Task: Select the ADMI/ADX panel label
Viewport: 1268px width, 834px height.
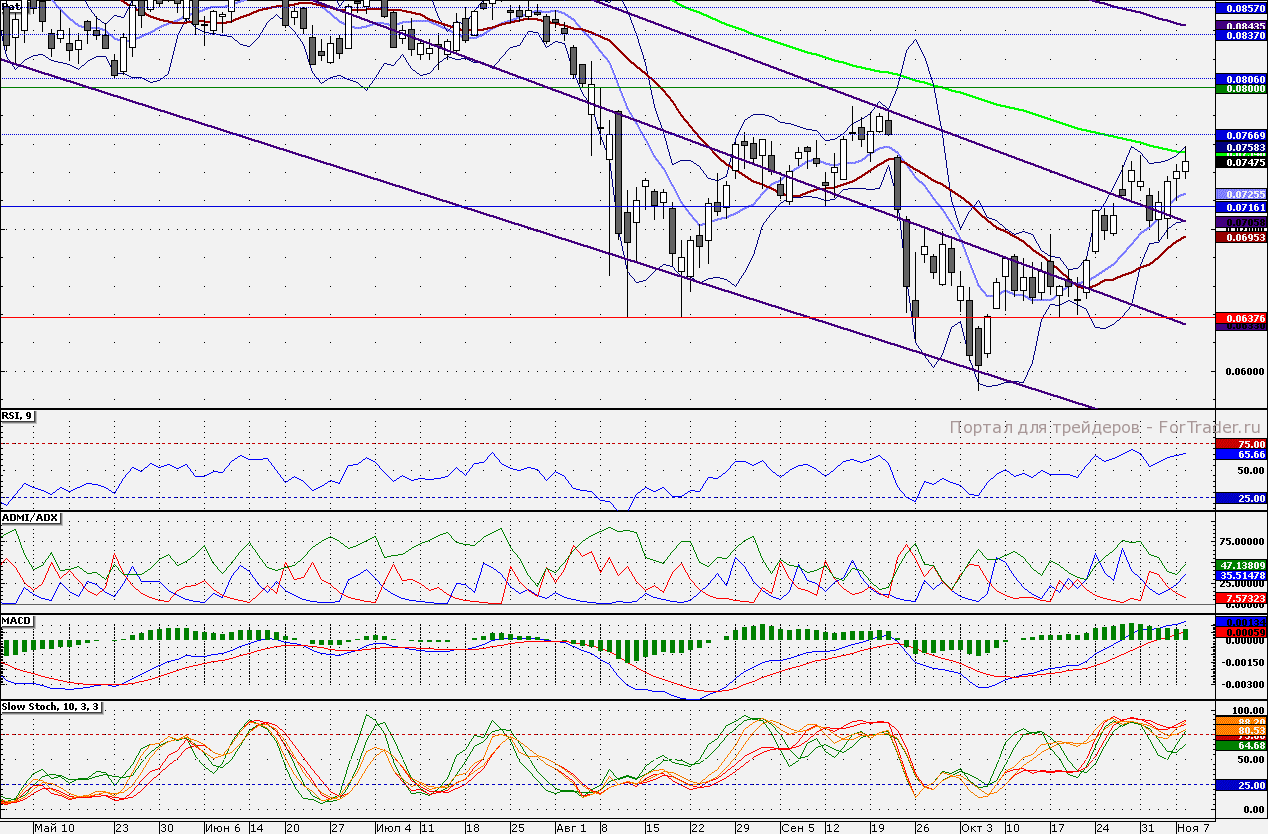Action: pyautogui.click(x=31, y=518)
